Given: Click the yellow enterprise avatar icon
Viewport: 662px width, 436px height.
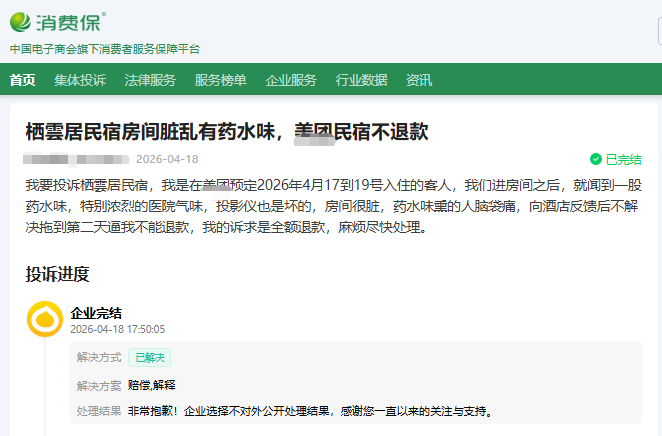Looking at the screenshot, I should click(45, 319).
